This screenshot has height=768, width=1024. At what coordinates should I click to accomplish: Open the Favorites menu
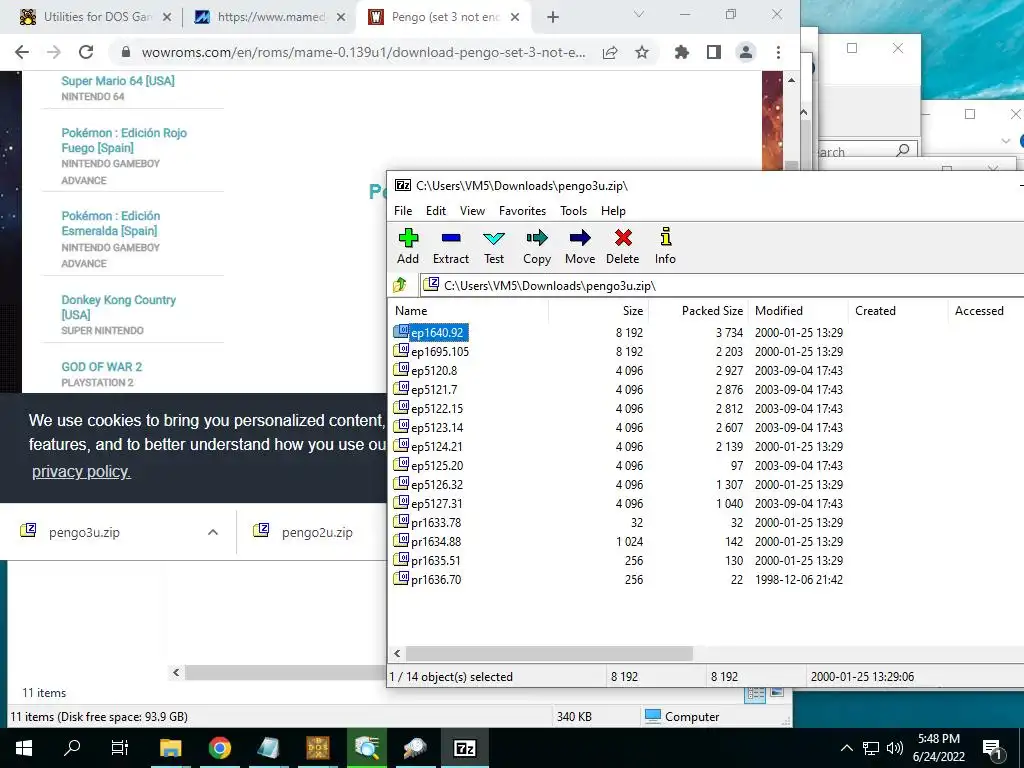point(522,210)
